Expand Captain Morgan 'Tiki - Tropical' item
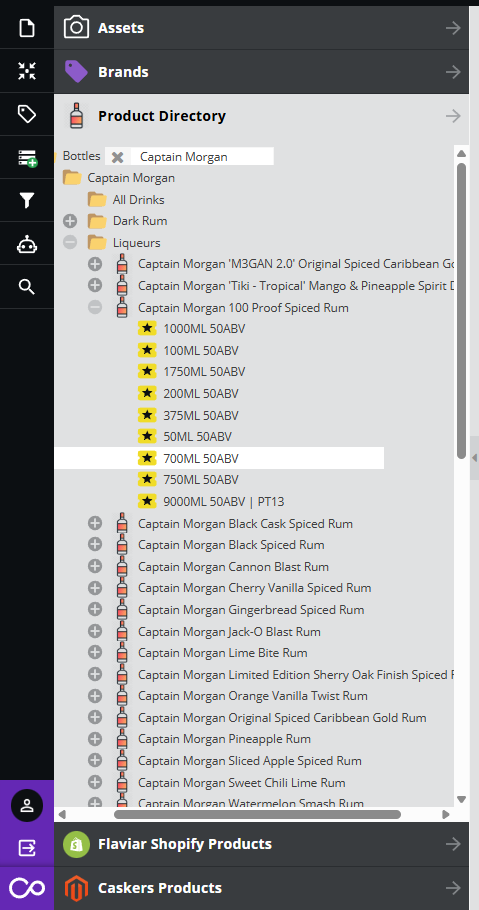Image resolution: width=479 pixels, height=910 pixels. point(95,286)
